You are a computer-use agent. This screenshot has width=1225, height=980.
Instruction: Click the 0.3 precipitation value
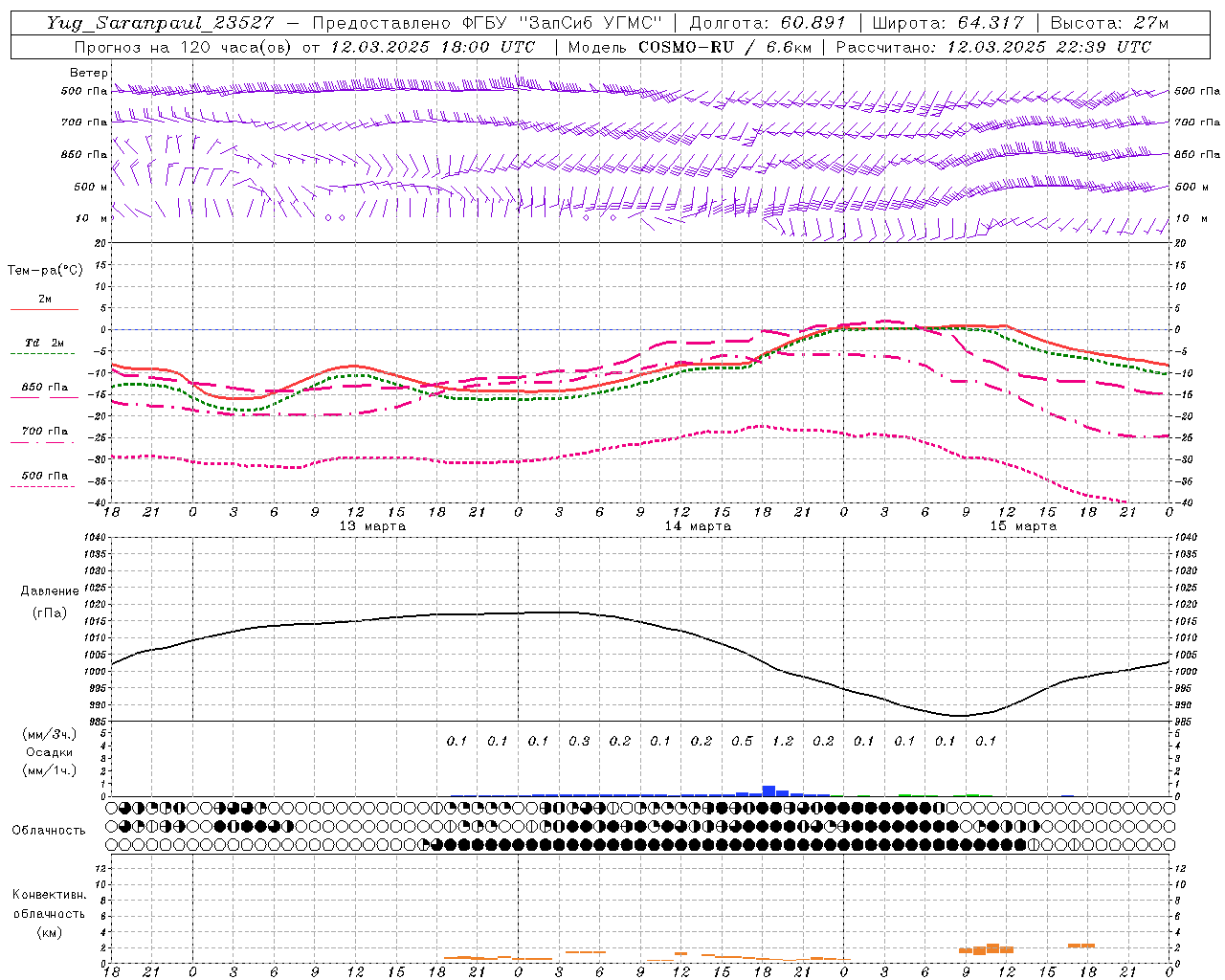(x=579, y=742)
